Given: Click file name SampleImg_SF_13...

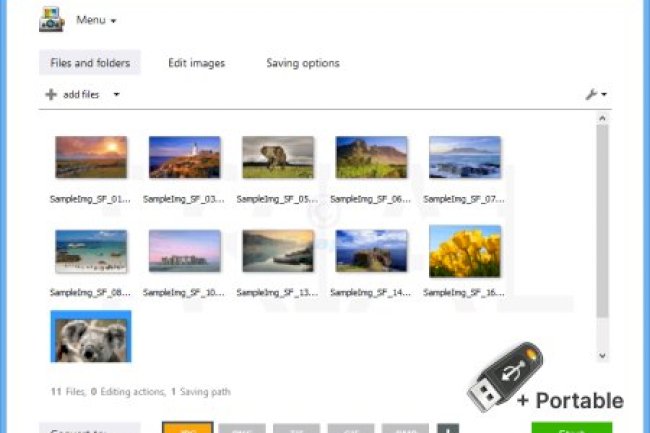Looking at the screenshot, I should tap(277, 293).
